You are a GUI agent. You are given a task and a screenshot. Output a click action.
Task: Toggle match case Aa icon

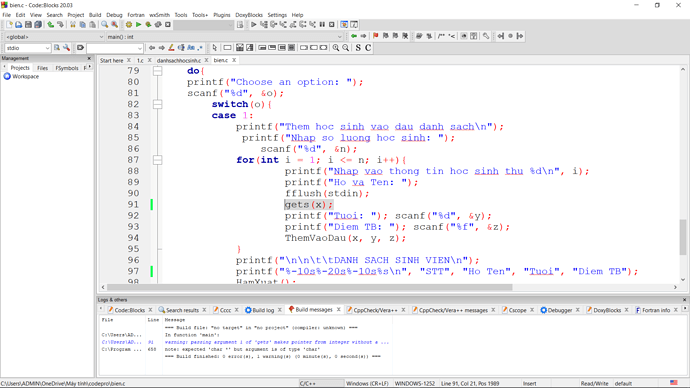tap(191, 48)
